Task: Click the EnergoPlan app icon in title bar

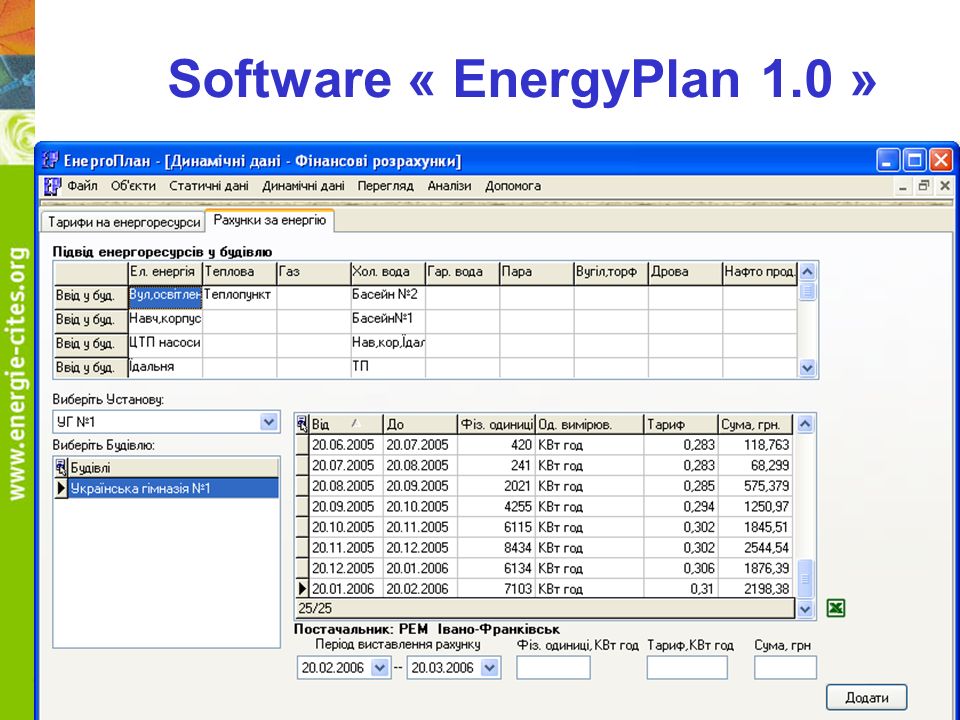Action: [x=51, y=161]
